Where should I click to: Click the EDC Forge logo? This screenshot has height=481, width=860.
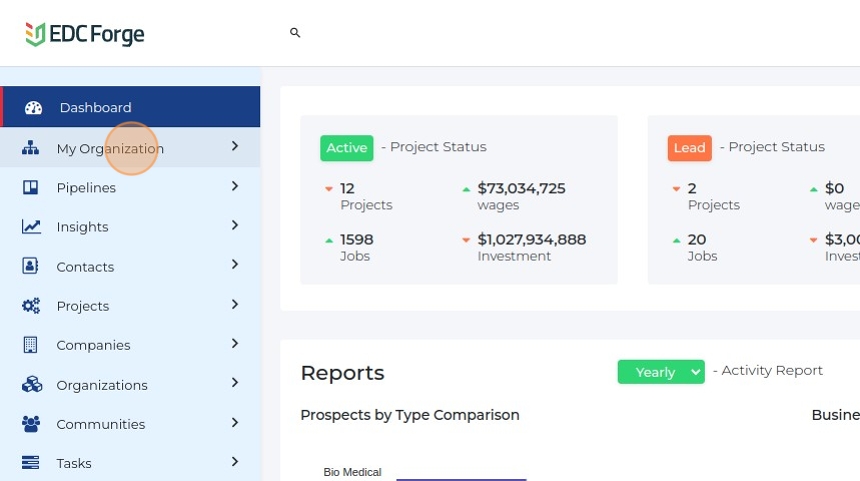pos(85,34)
